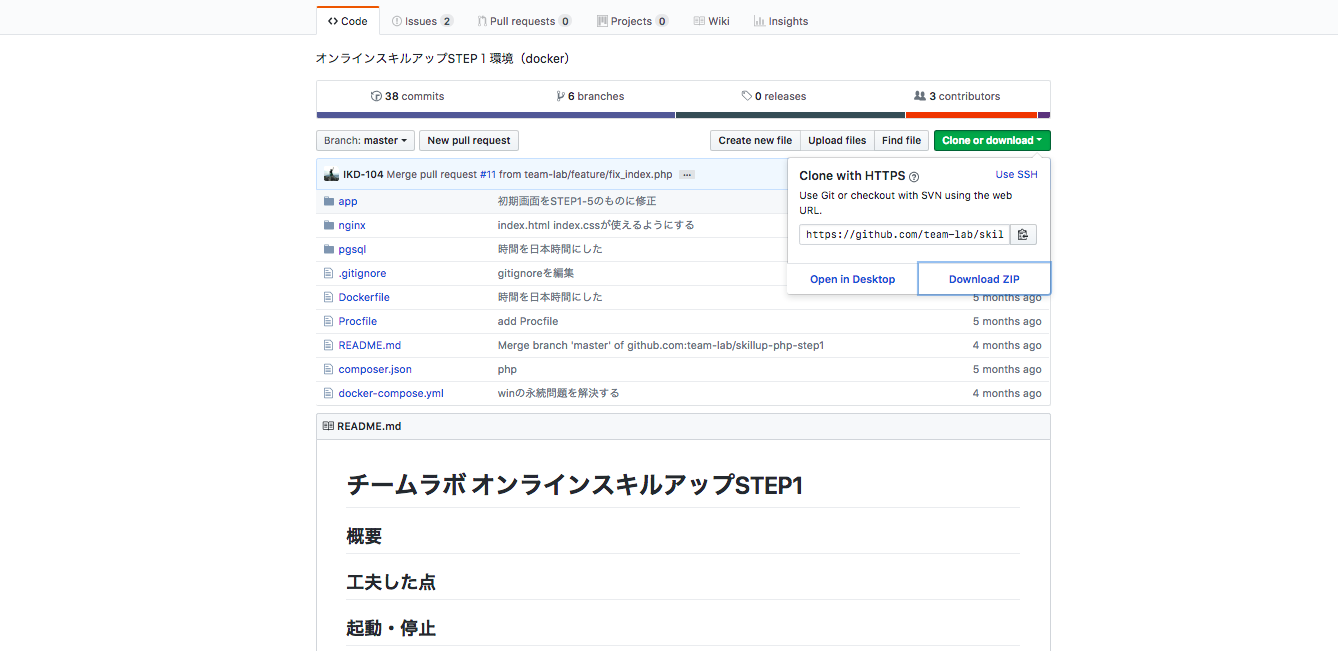Expand commit message ellipsis button
The height and width of the screenshot is (651, 1338).
686,174
